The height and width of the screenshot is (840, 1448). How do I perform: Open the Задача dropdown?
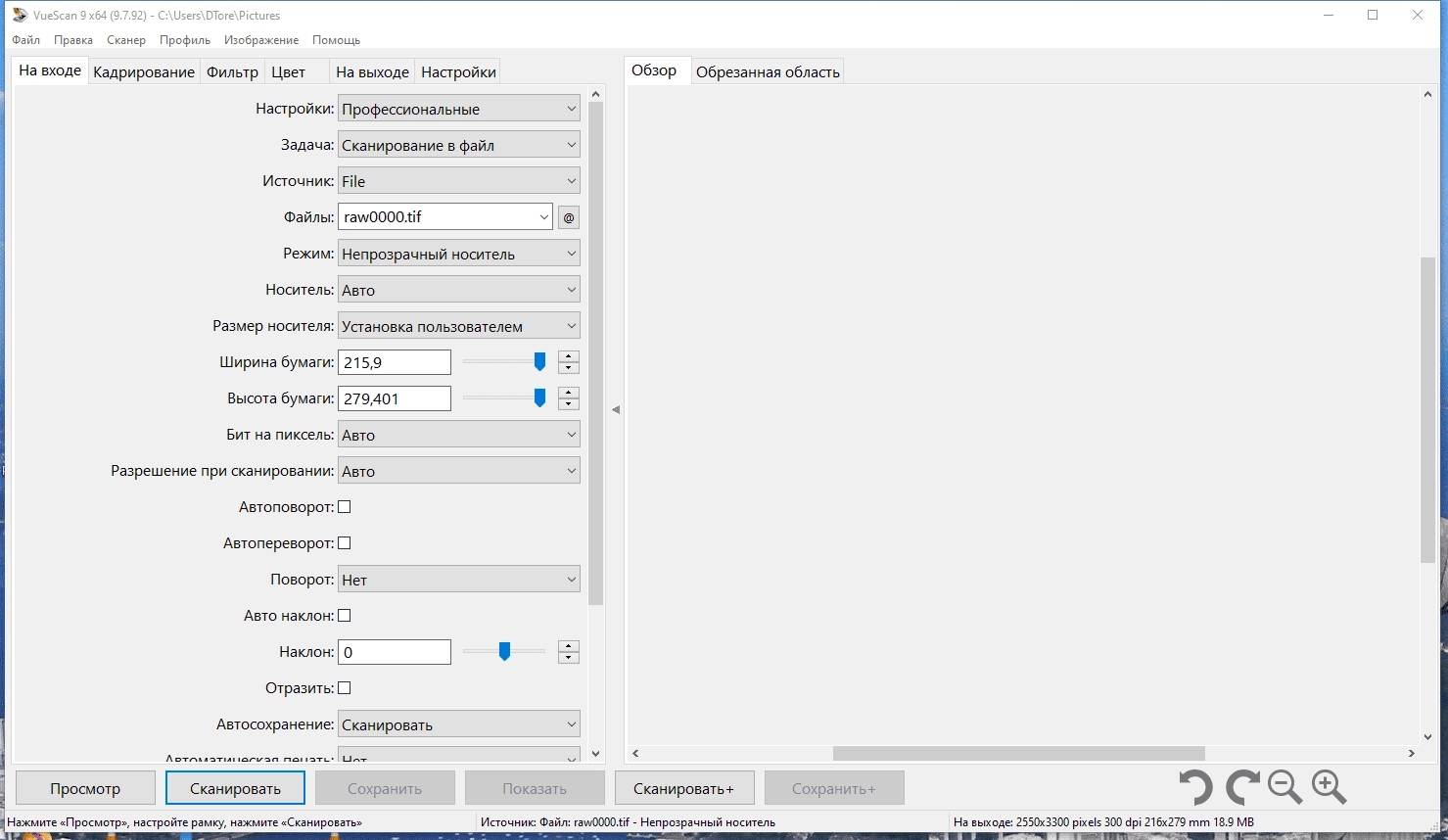point(458,145)
